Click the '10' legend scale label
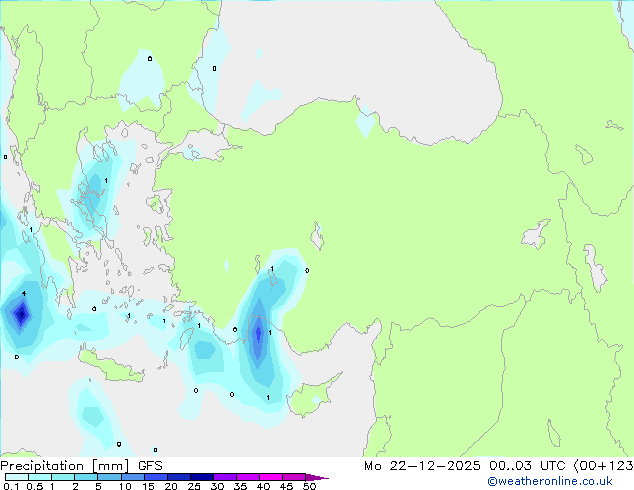 pos(125,486)
